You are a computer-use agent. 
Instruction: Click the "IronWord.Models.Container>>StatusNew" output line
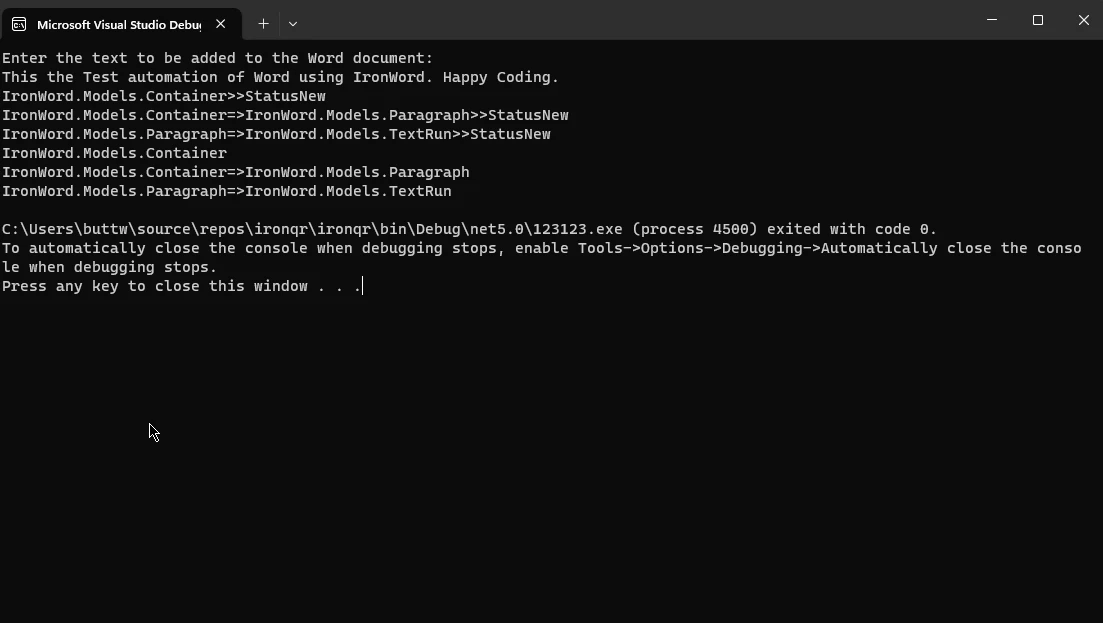(164, 96)
